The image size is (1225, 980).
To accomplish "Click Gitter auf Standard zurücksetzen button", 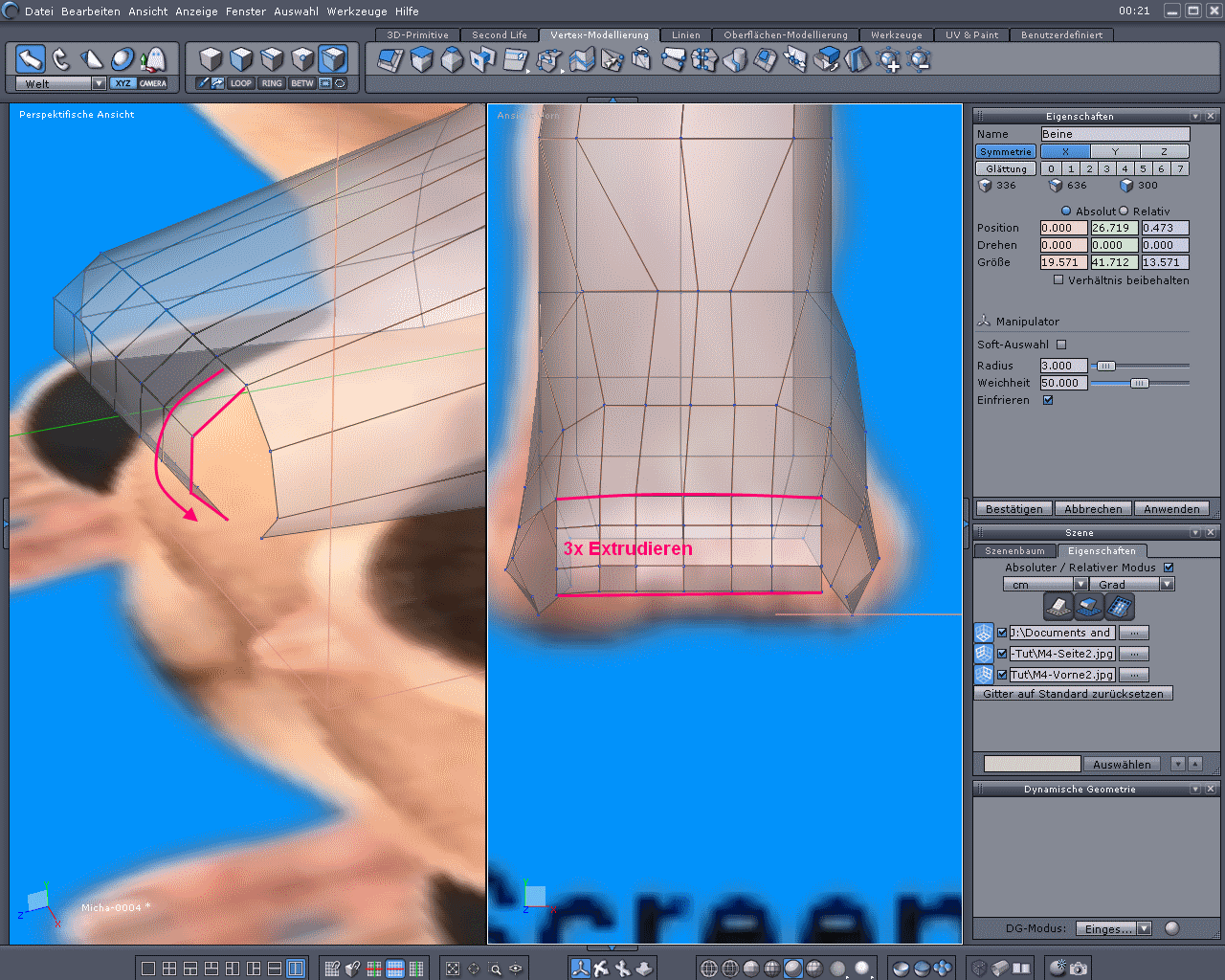I will point(1074,694).
